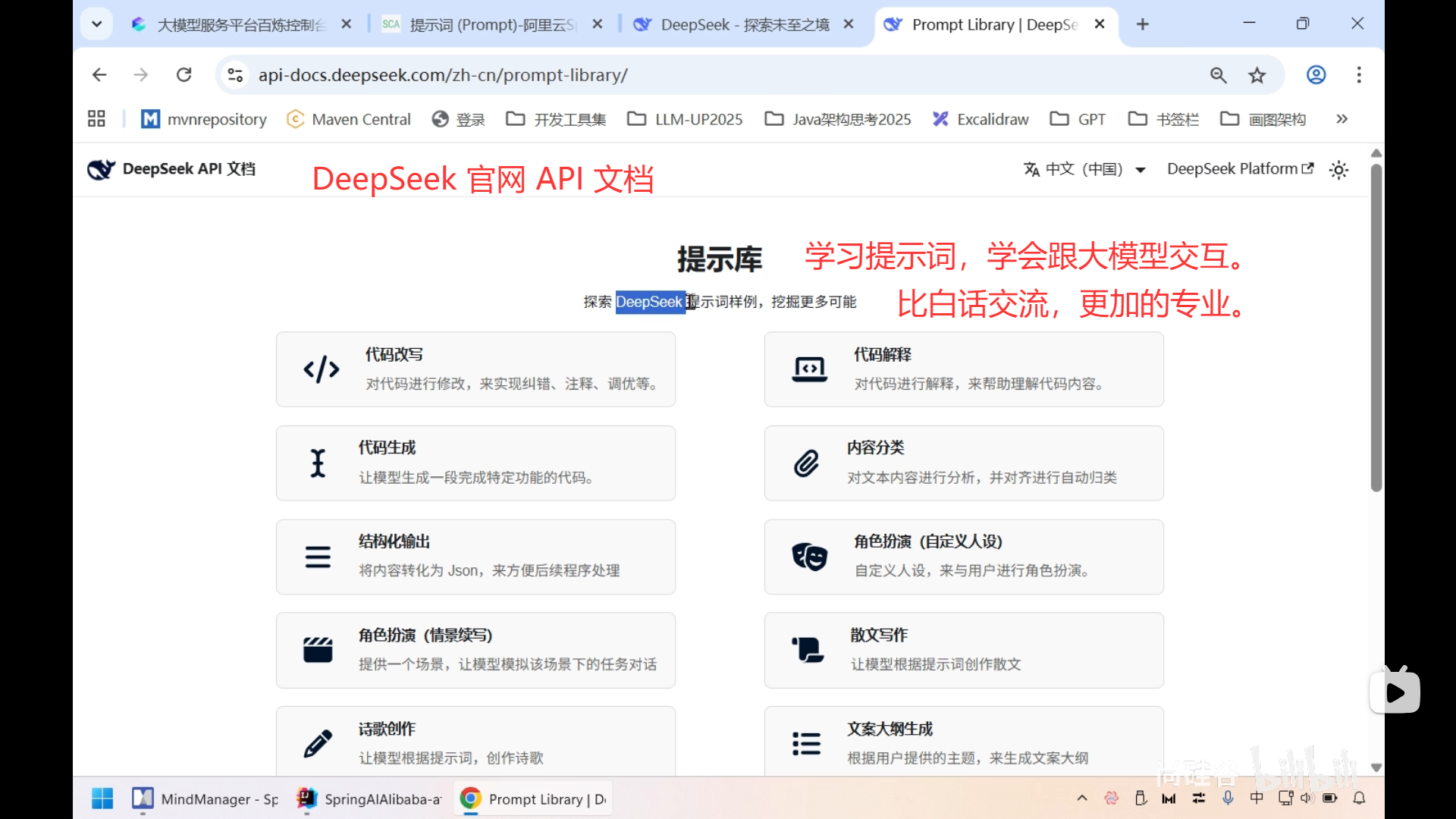Viewport: 1456px width, 819px height.
Task: Open the 角色扮演 (情景续写) card
Action: click(x=475, y=651)
